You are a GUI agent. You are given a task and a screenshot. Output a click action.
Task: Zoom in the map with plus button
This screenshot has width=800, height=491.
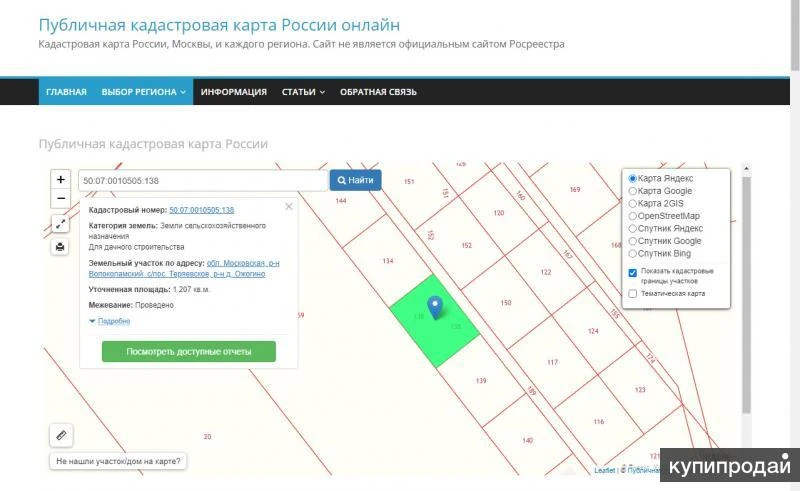click(61, 180)
